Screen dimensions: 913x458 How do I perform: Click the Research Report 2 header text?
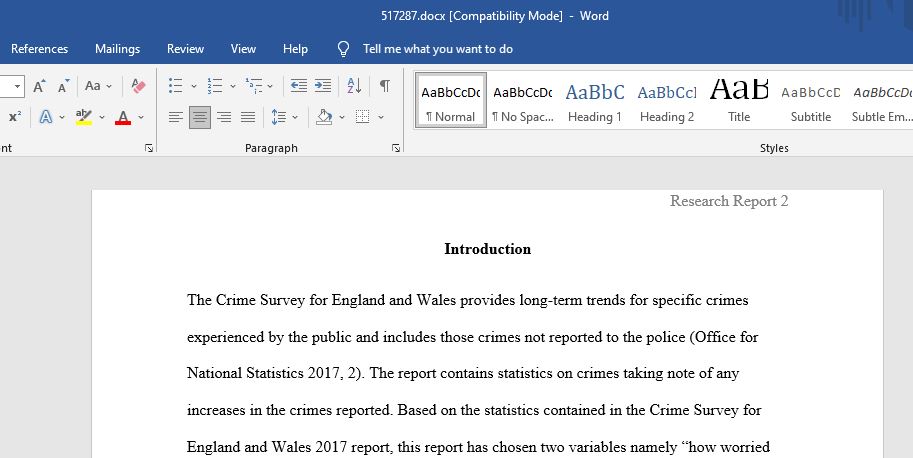(x=729, y=201)
